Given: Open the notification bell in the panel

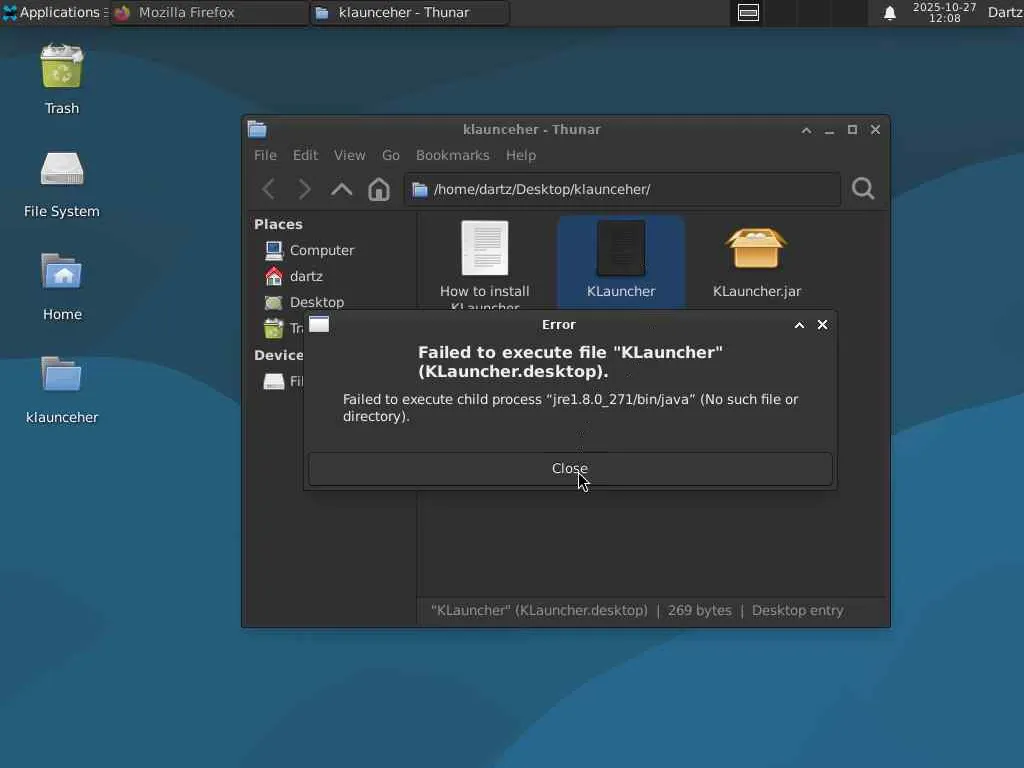Looking at the screenshot, I should click(889, 13).
